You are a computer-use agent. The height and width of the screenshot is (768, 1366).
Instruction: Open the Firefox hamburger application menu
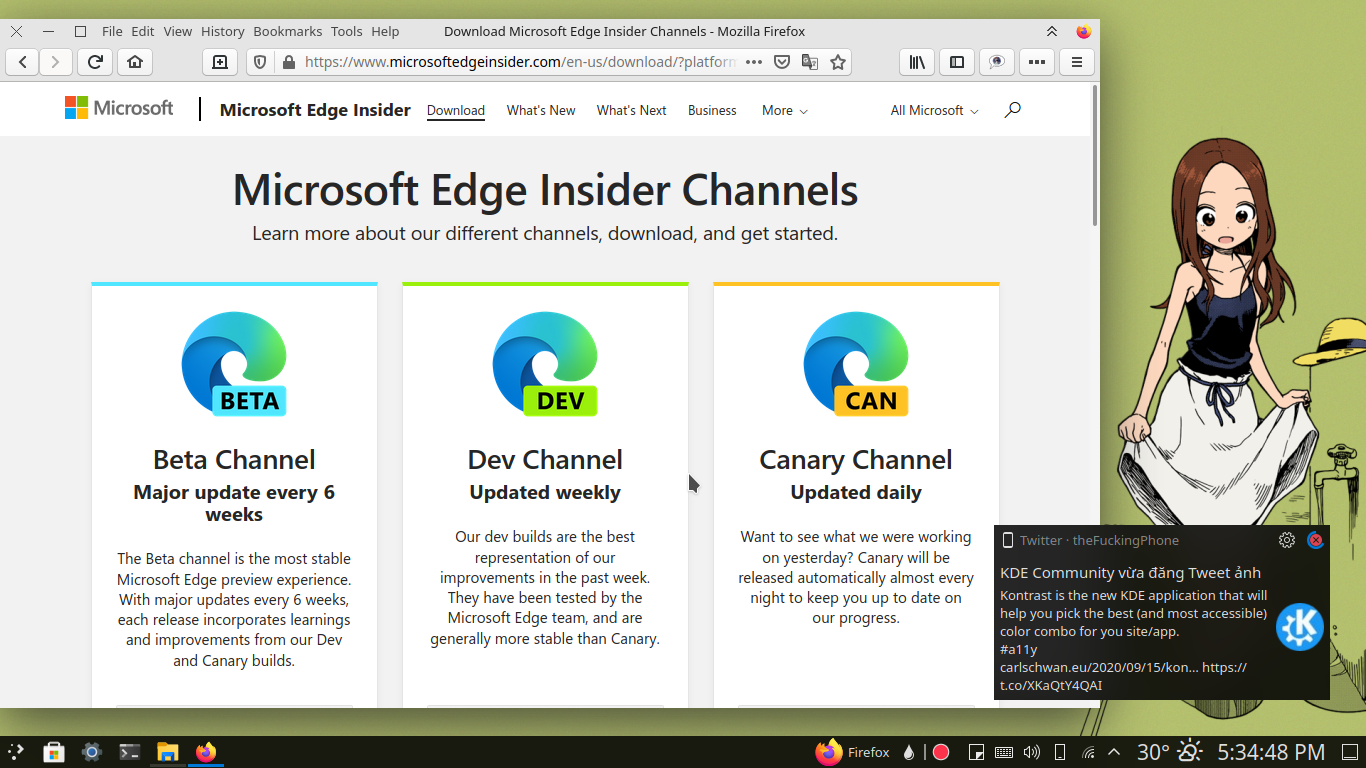tap(1077, 62)
